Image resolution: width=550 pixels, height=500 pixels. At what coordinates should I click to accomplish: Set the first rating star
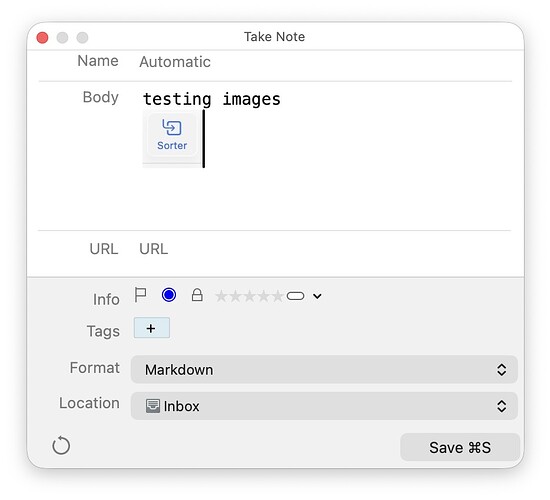coord(221,296)
